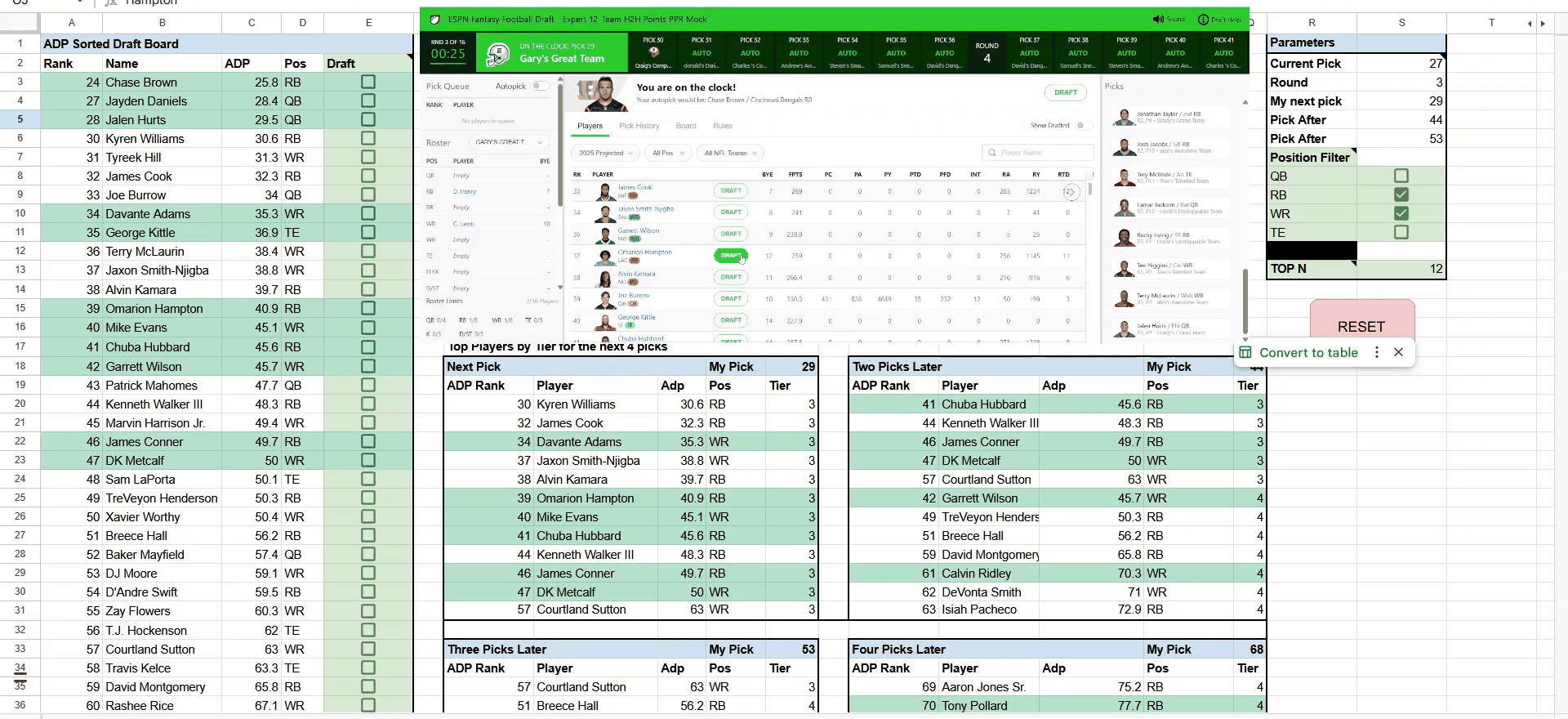Check Draft box for Chase Brown
The height and width of the screenshot is (719, 1568).
[x=368, y=82]
